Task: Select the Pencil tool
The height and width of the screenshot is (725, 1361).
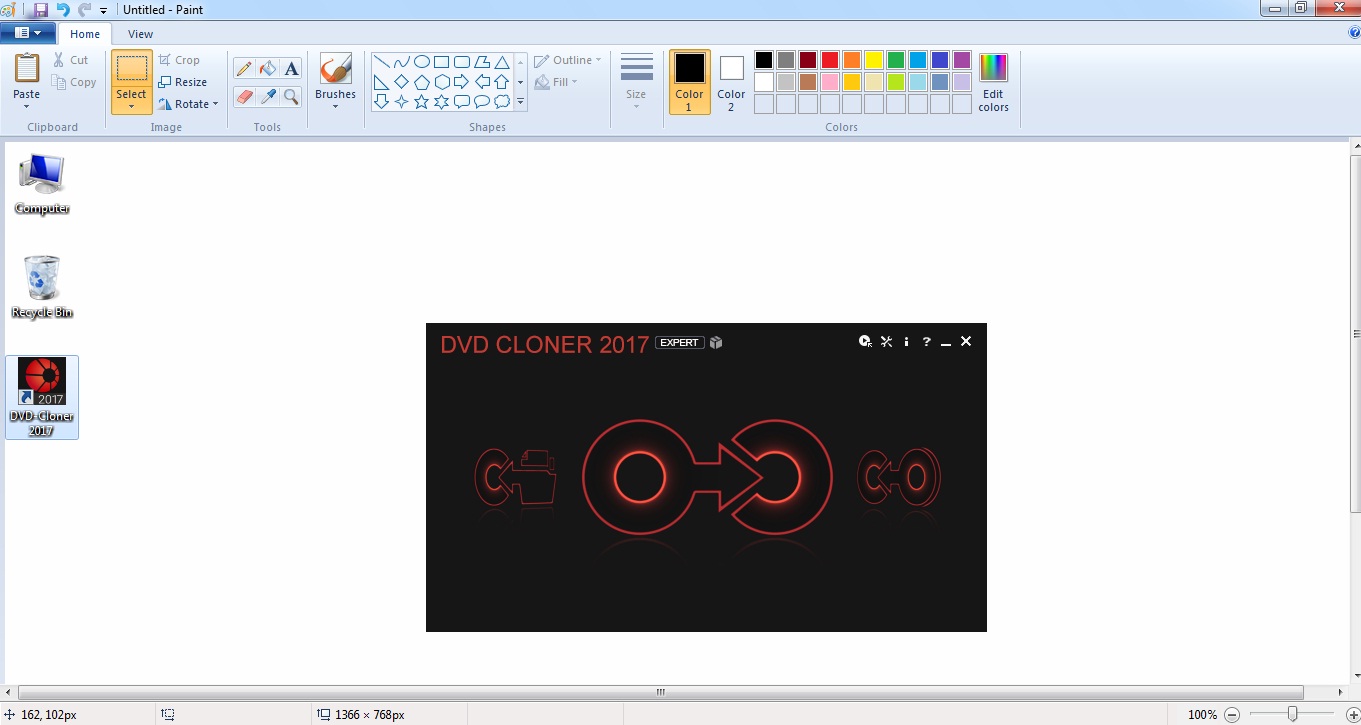Action: [243, 68]
